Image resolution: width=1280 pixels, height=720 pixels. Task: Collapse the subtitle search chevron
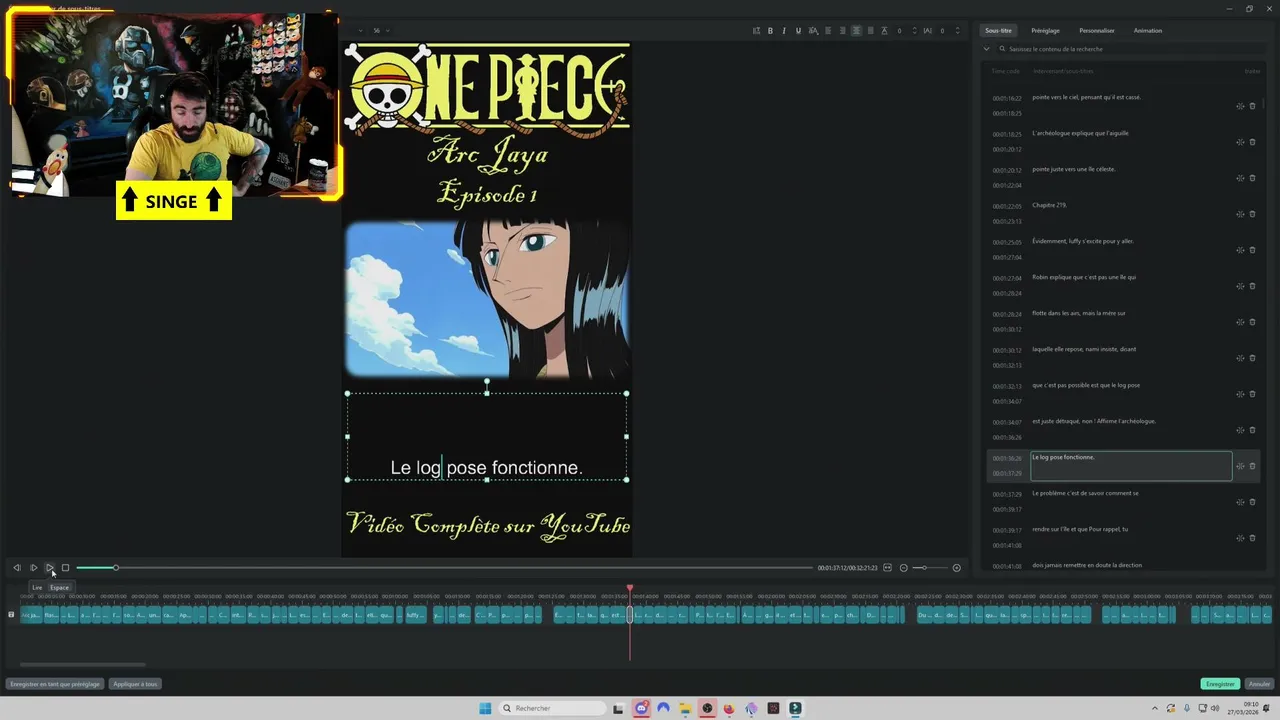click(x=987, y=48)
